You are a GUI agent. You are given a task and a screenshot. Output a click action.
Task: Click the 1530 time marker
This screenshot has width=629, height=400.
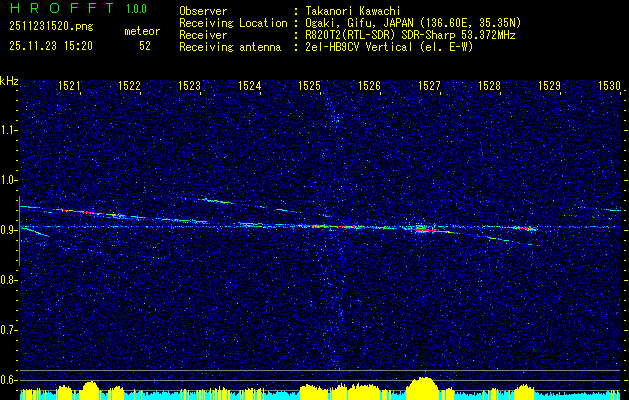609,85
